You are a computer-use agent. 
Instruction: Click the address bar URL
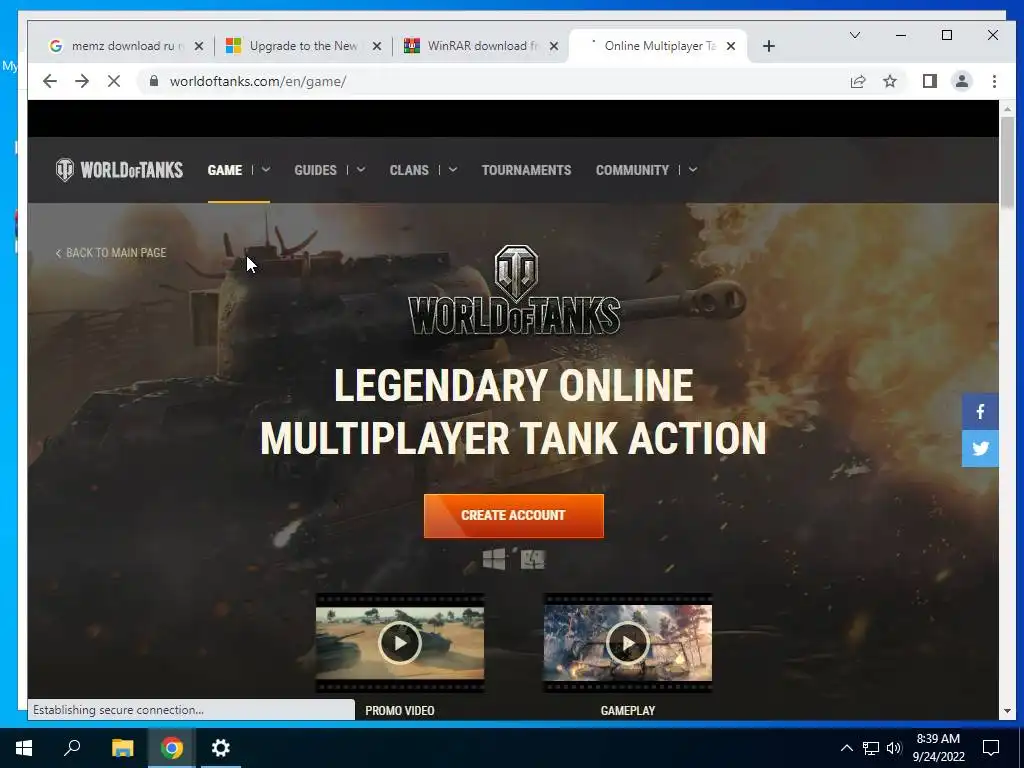click(258, 81)
